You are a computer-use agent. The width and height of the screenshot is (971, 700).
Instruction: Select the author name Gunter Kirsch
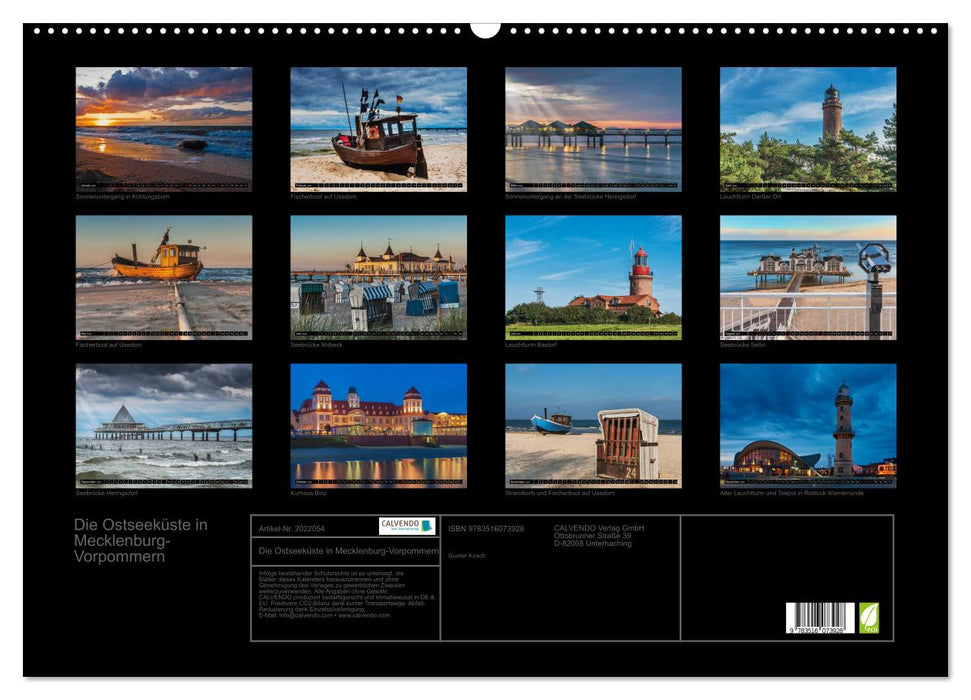click(x=467, y=556)
